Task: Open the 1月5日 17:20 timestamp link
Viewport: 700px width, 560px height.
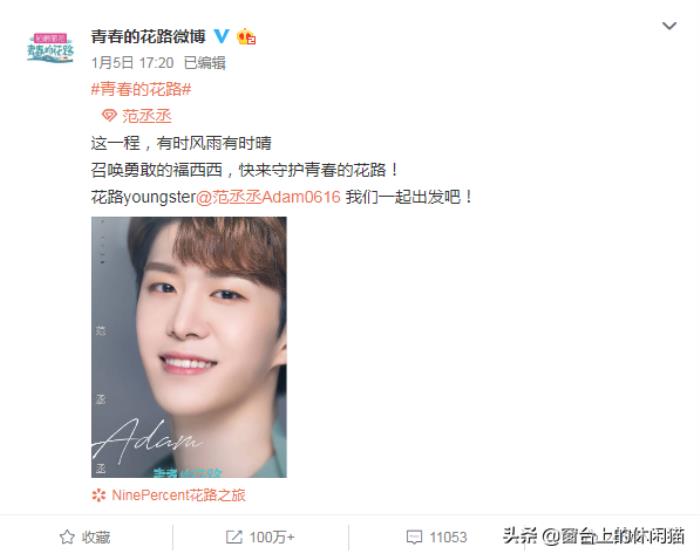Action: click(x=132, y=63)
